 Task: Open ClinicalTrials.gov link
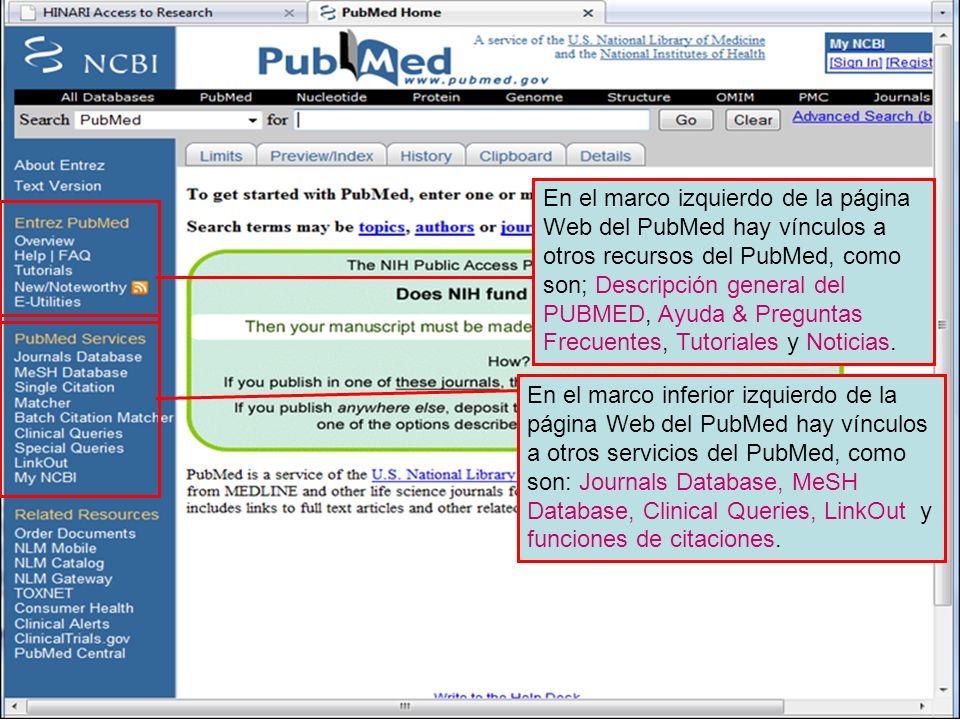pyautogui.click(x=72, y=639)
